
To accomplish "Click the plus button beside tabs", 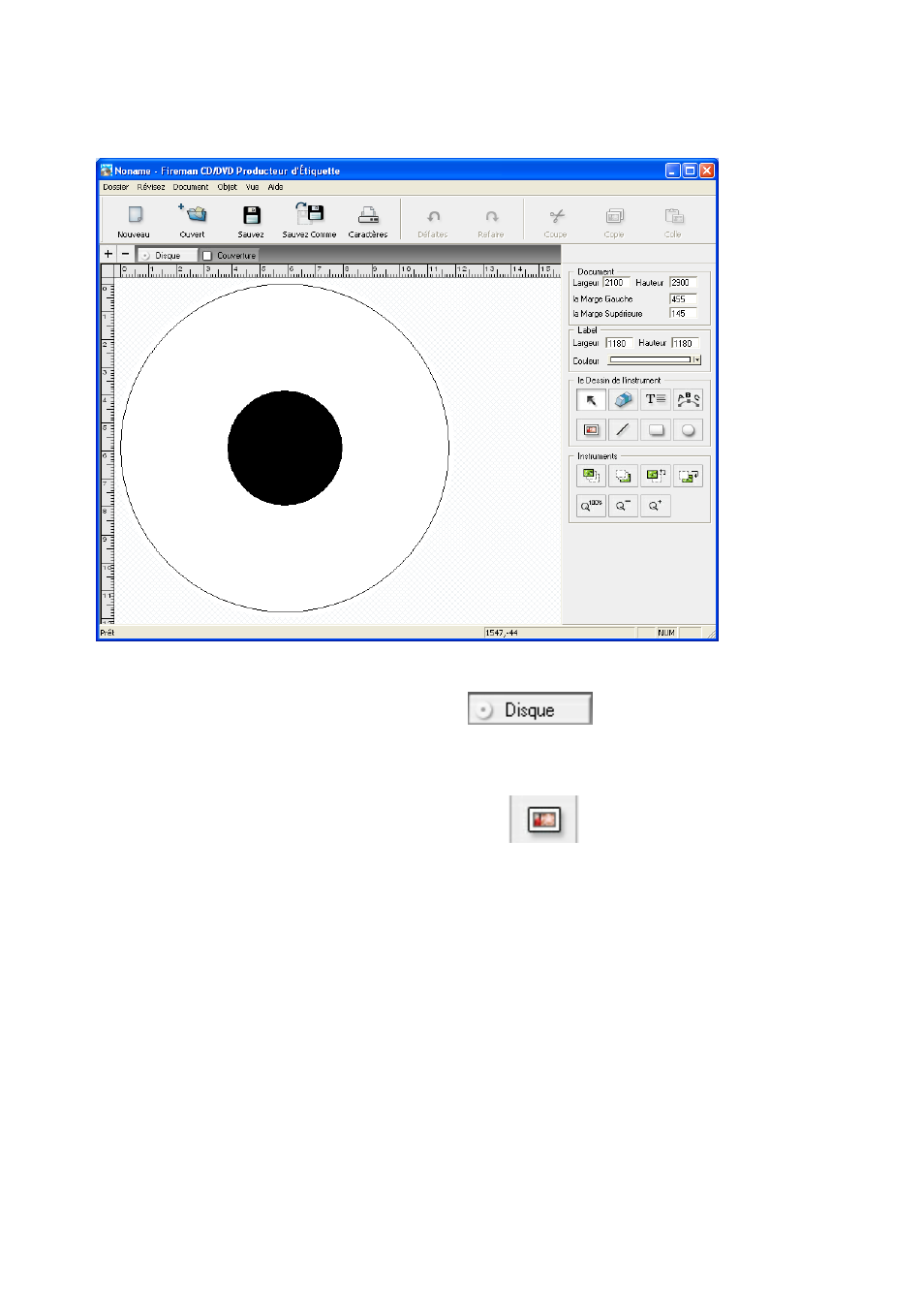I will pos(108,255).
